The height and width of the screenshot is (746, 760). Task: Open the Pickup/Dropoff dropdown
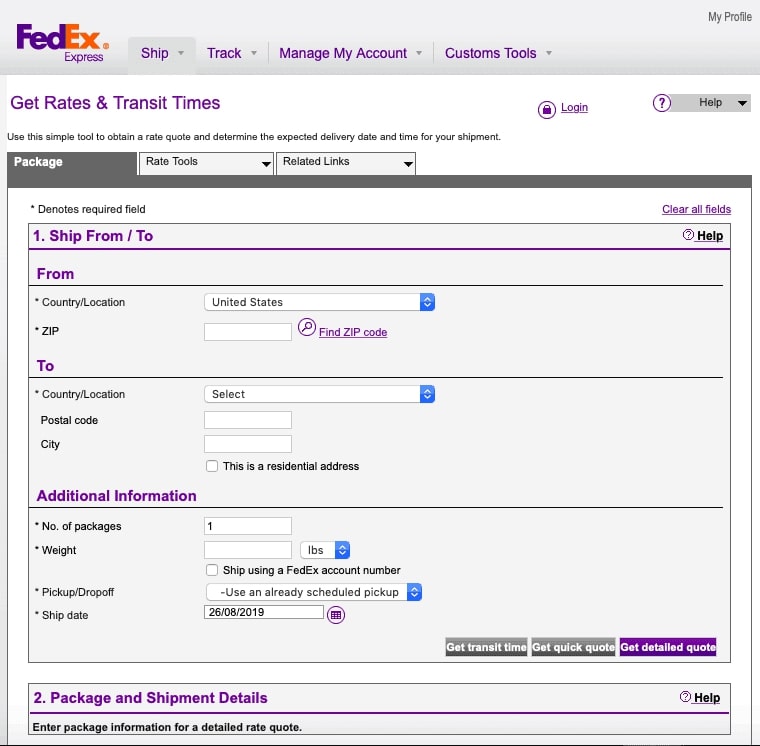pos(313,592)
